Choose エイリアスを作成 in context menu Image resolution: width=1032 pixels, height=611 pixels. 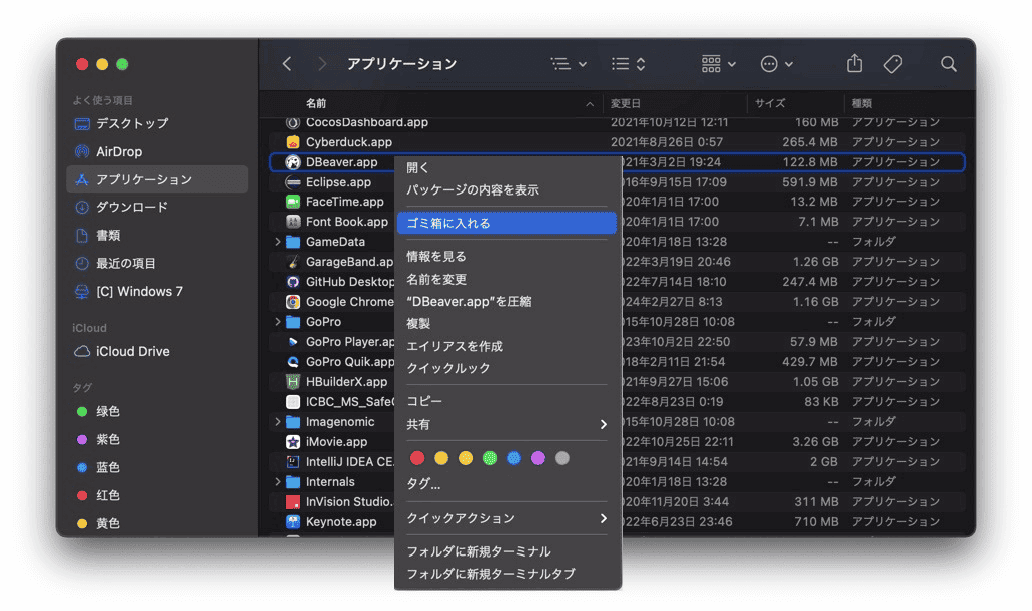[507, 346]
